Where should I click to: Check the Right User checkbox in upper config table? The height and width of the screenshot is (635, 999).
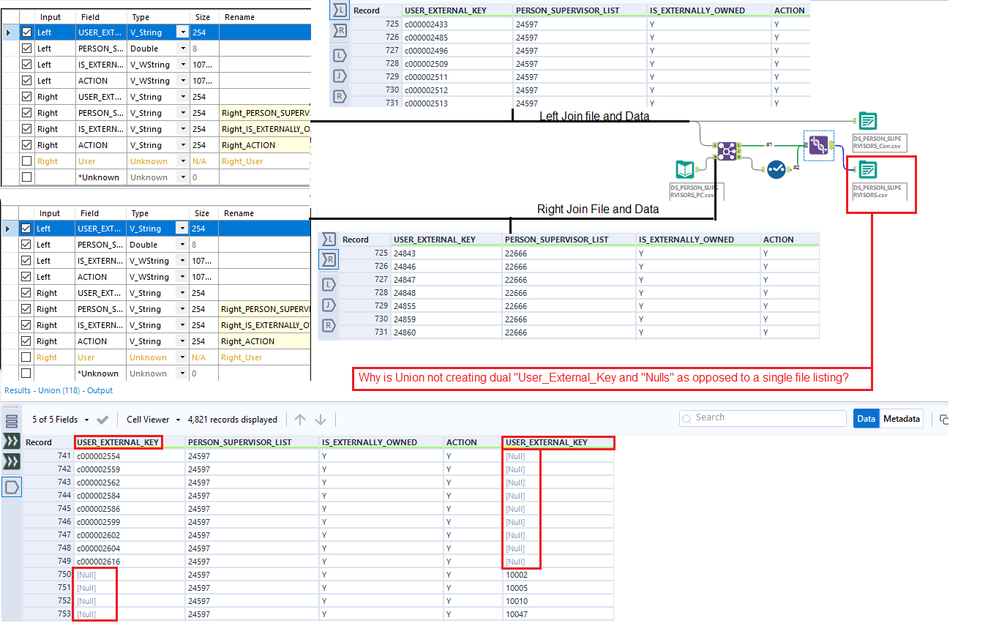pyautogui.click(x=26, y=161)
